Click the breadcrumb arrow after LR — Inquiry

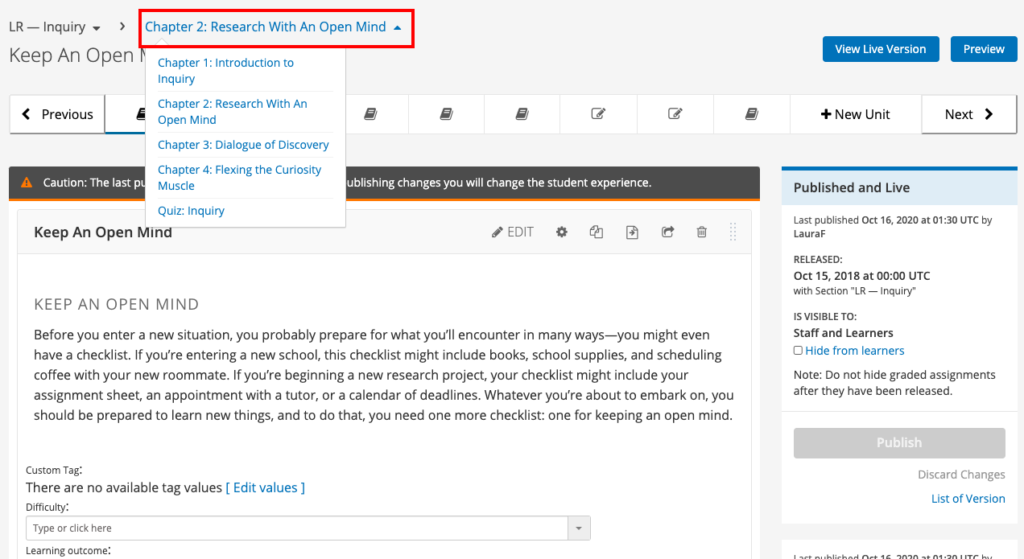coord(122,26)
